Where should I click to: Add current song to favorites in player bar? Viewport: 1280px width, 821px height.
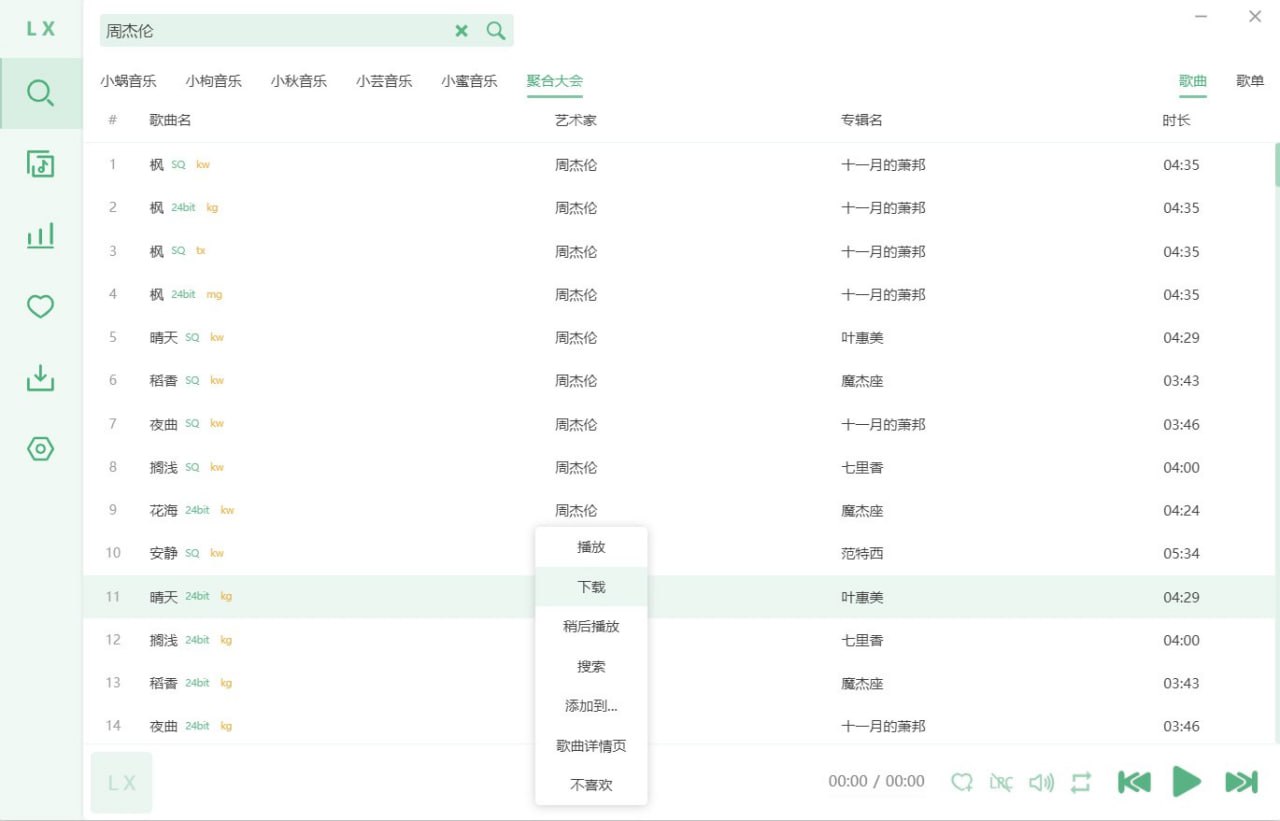coord(962,782)
